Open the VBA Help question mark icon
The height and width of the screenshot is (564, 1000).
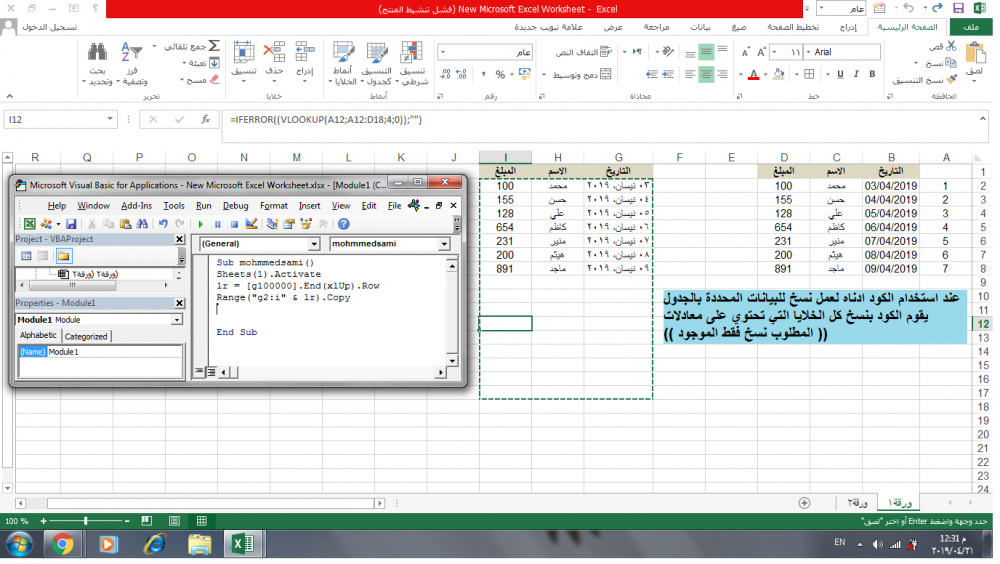pyautogui.click(x=344, y=224)
